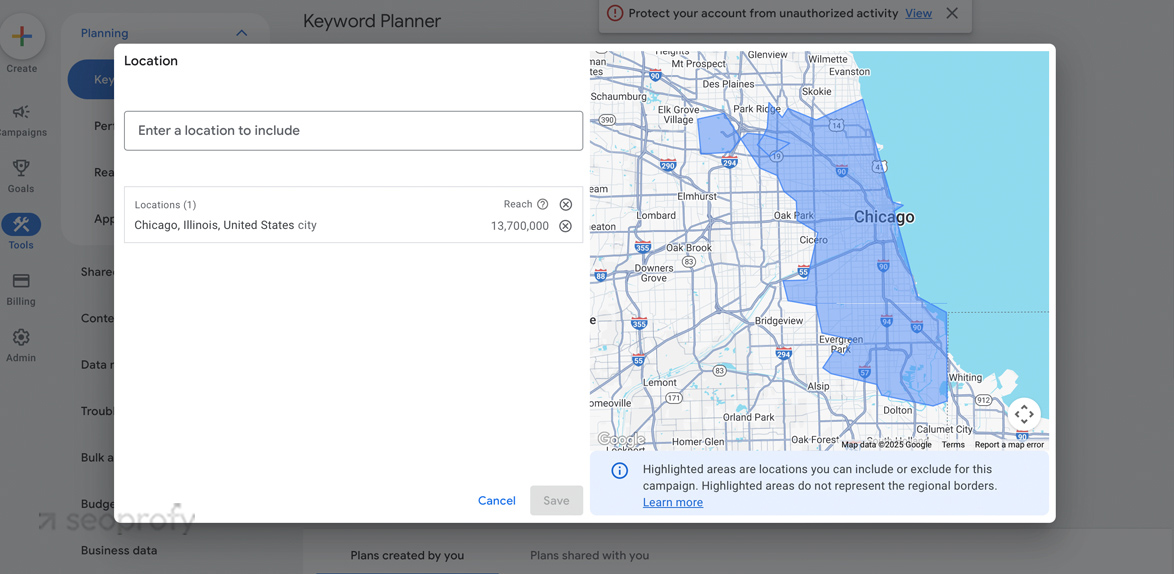Dismiss the unauthorized activity alert

coord(952,13)
